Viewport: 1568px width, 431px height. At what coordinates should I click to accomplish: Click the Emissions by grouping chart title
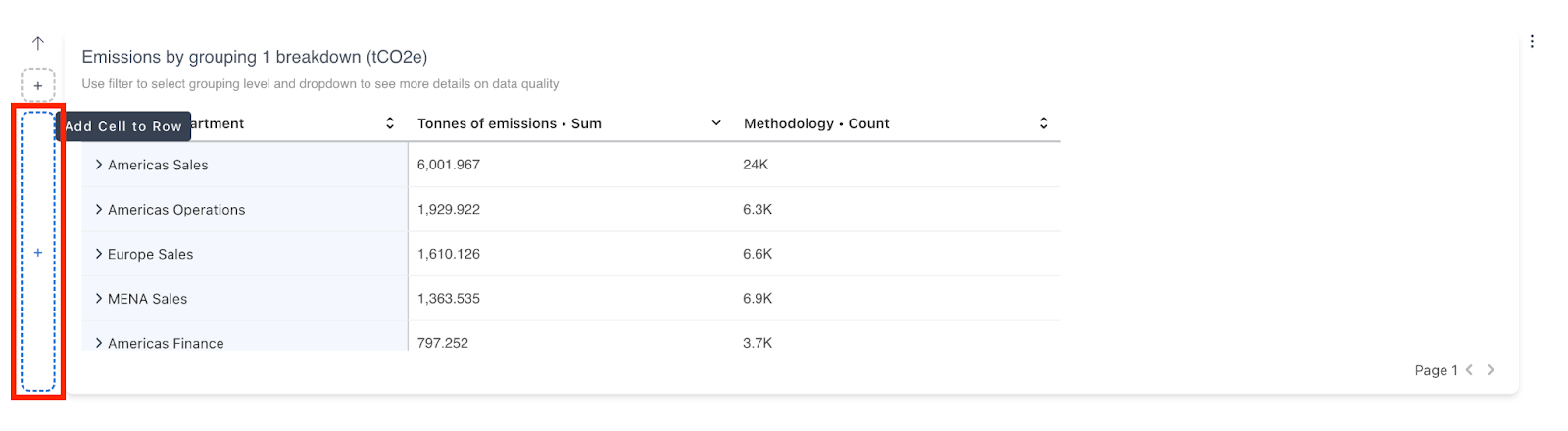[x=255, y=57]
